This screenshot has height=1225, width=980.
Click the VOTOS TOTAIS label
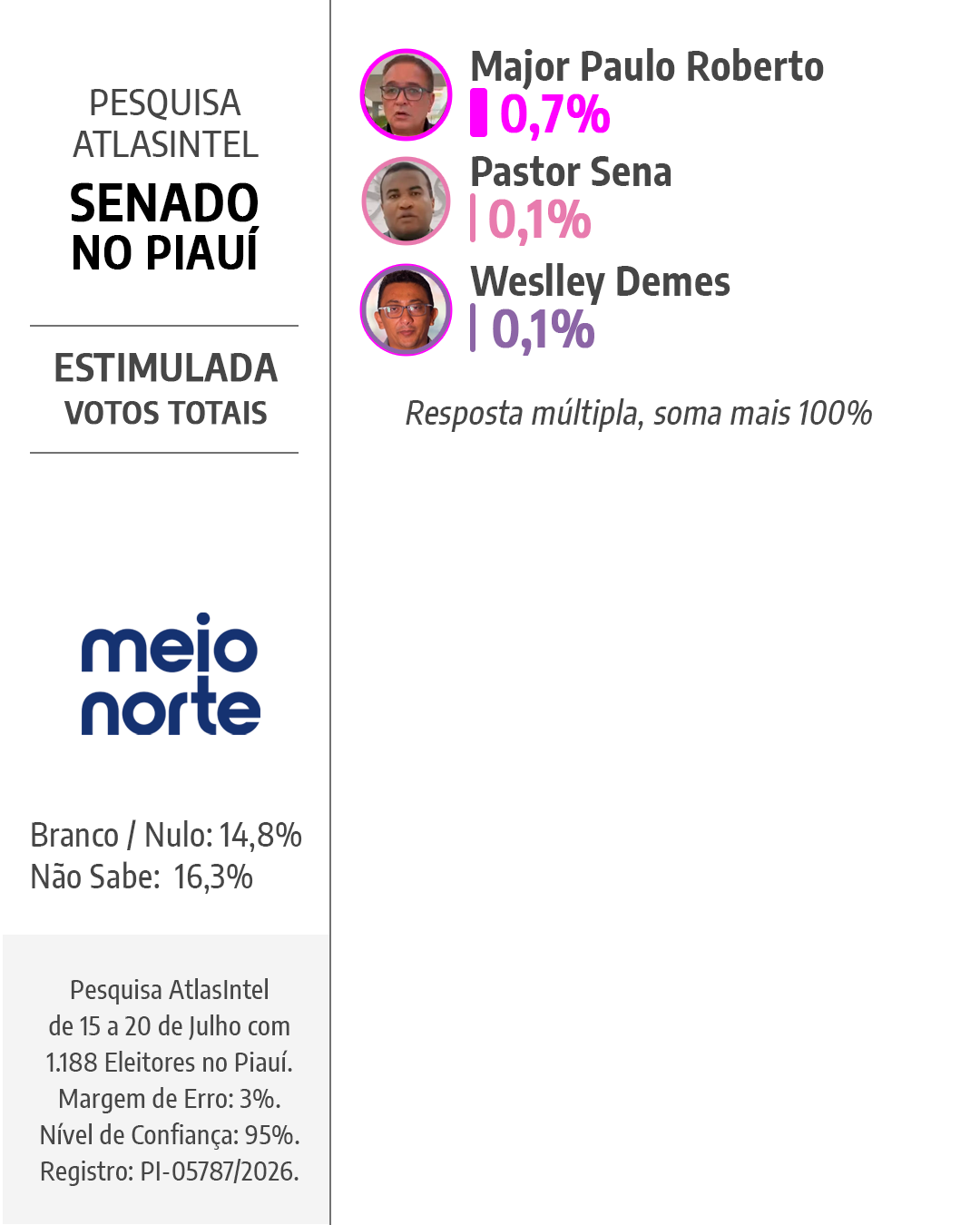[166, 413]
